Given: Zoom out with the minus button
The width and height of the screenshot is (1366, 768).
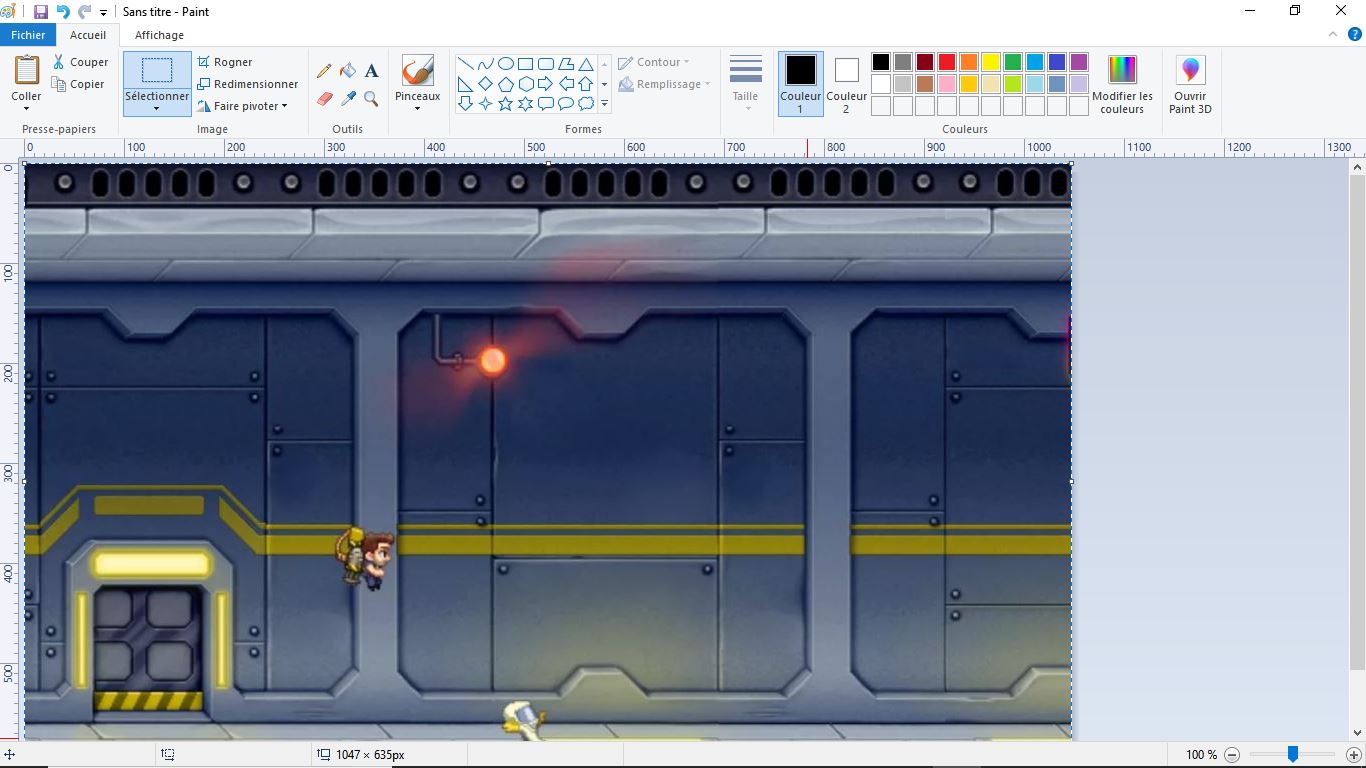Looking at the screenshot, I should (1232, 755).
